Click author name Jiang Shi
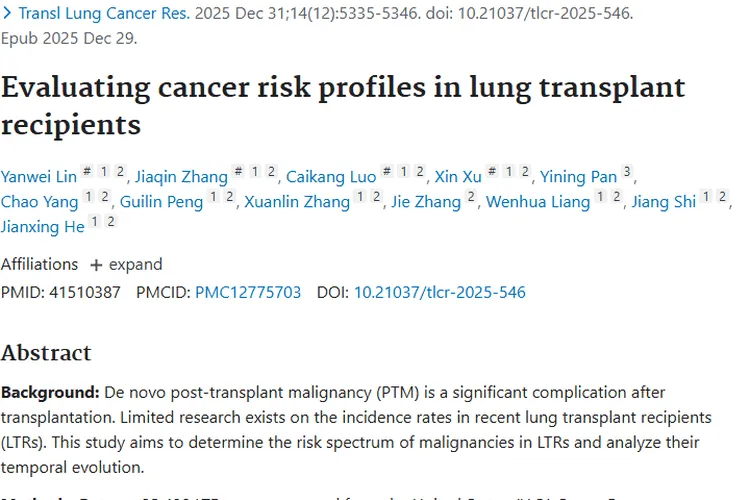Screen dimensions: 750x500 664,202
